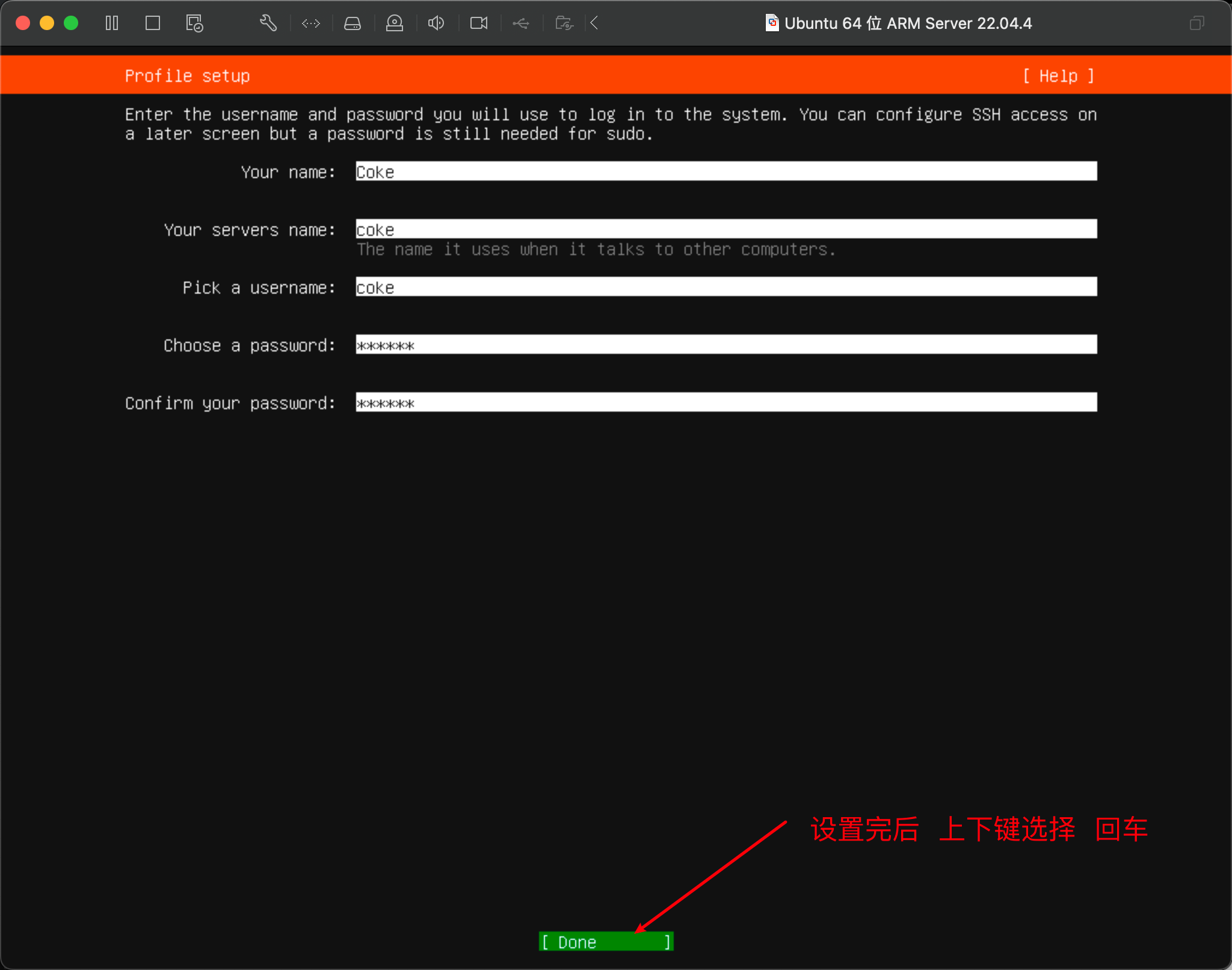The width and height of the screenshot is (1232, 970).
Task: Click the window mode icon at right
Action: click(x=1197, y=23)
